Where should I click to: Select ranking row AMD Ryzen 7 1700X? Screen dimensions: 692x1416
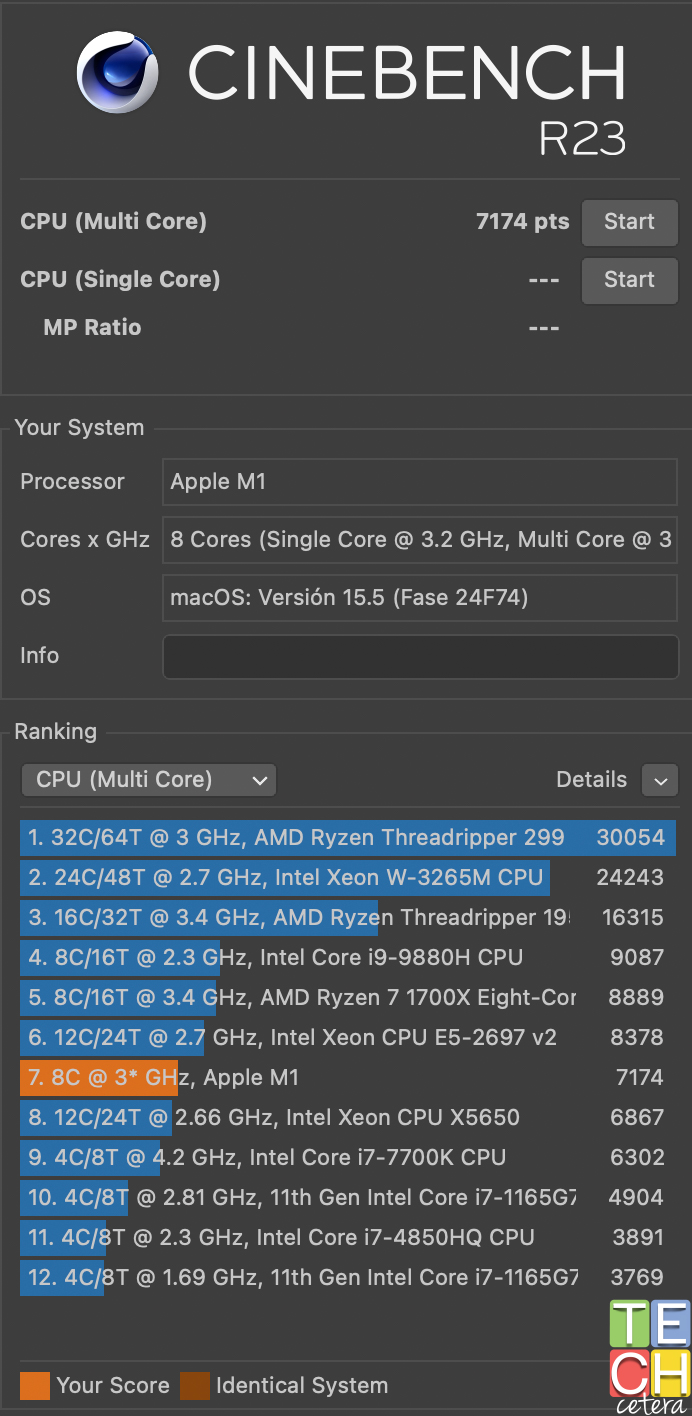[x=347, y=998]
